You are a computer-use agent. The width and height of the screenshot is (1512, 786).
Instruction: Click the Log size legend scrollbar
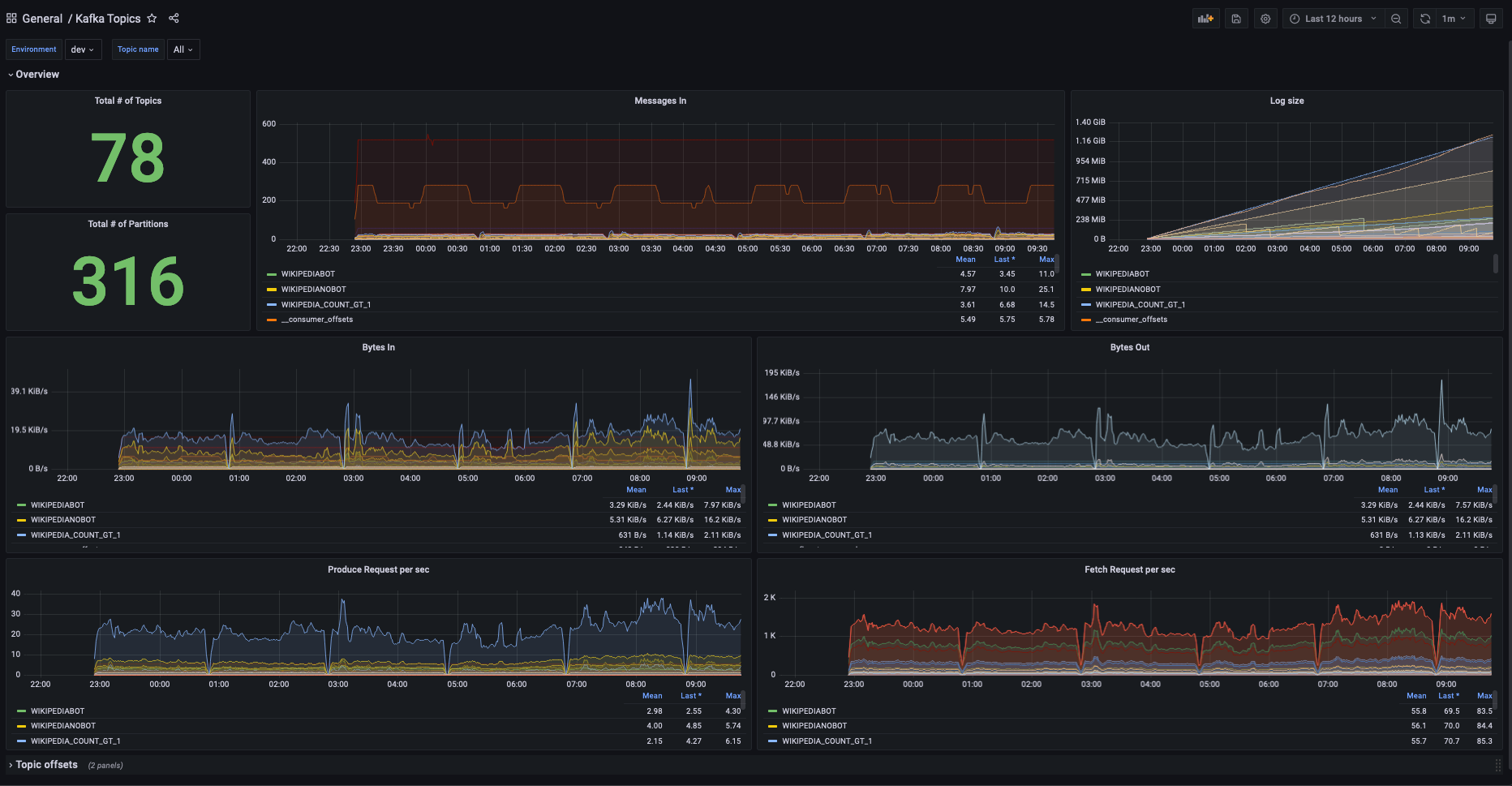coord(1496,264)
